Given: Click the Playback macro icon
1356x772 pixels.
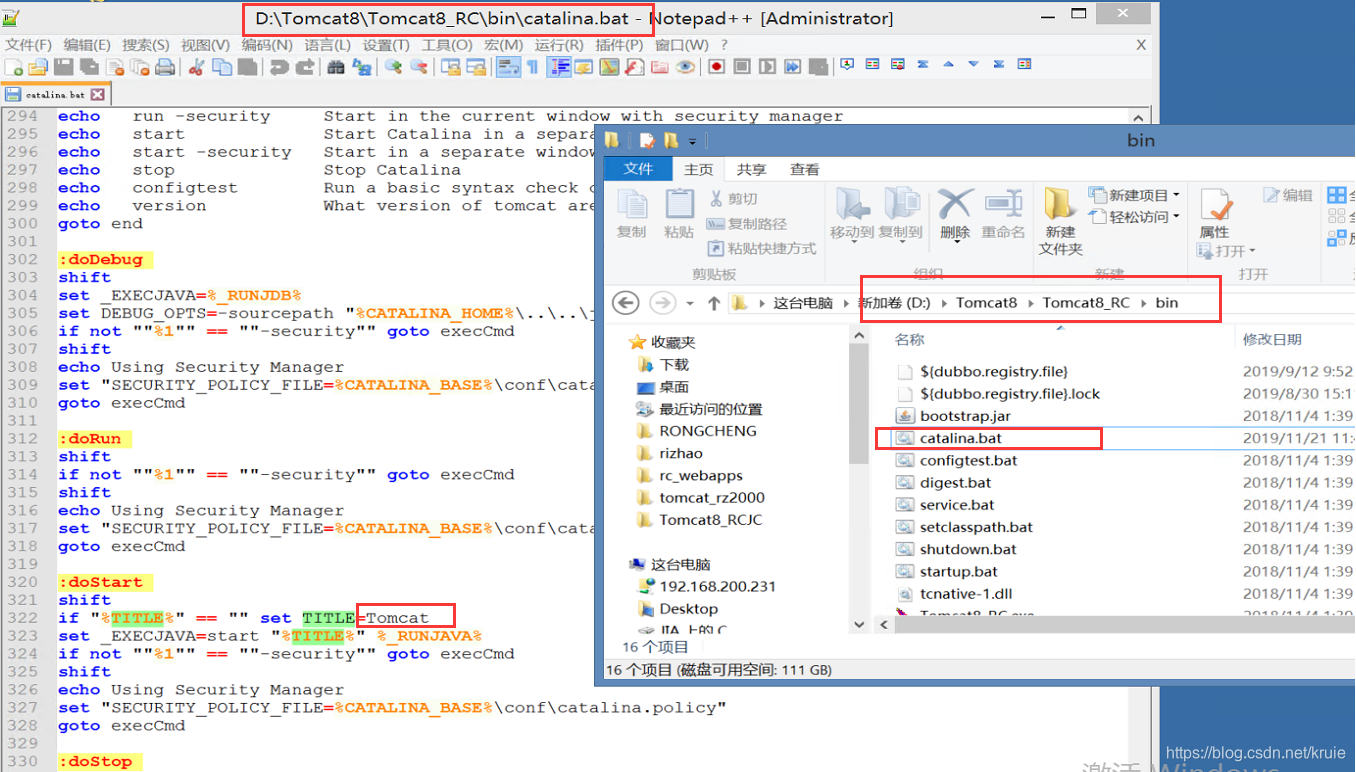Looking at the screenshot, I should tap(767, 67).
